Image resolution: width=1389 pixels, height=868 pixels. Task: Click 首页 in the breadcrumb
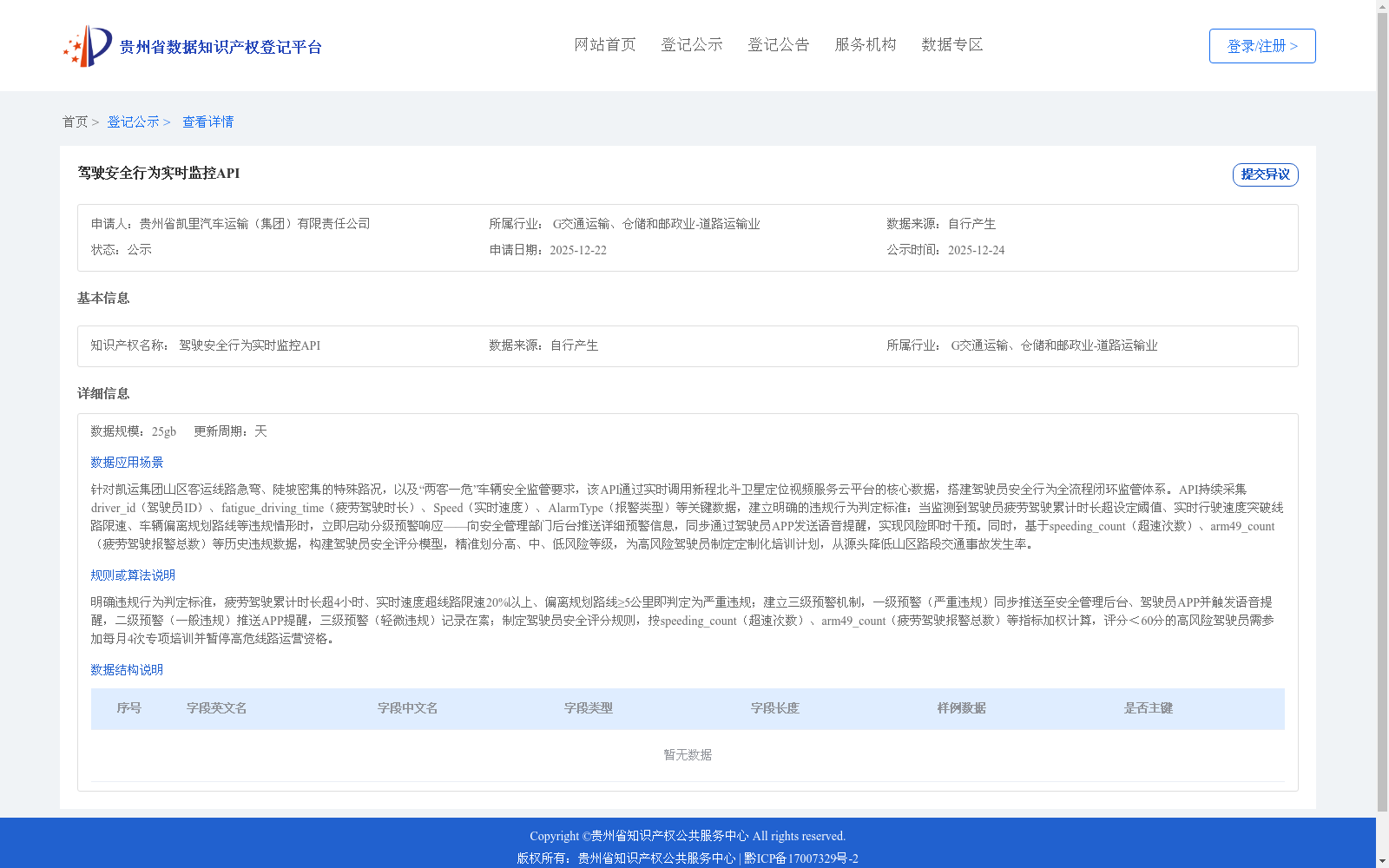click(75, 122)
